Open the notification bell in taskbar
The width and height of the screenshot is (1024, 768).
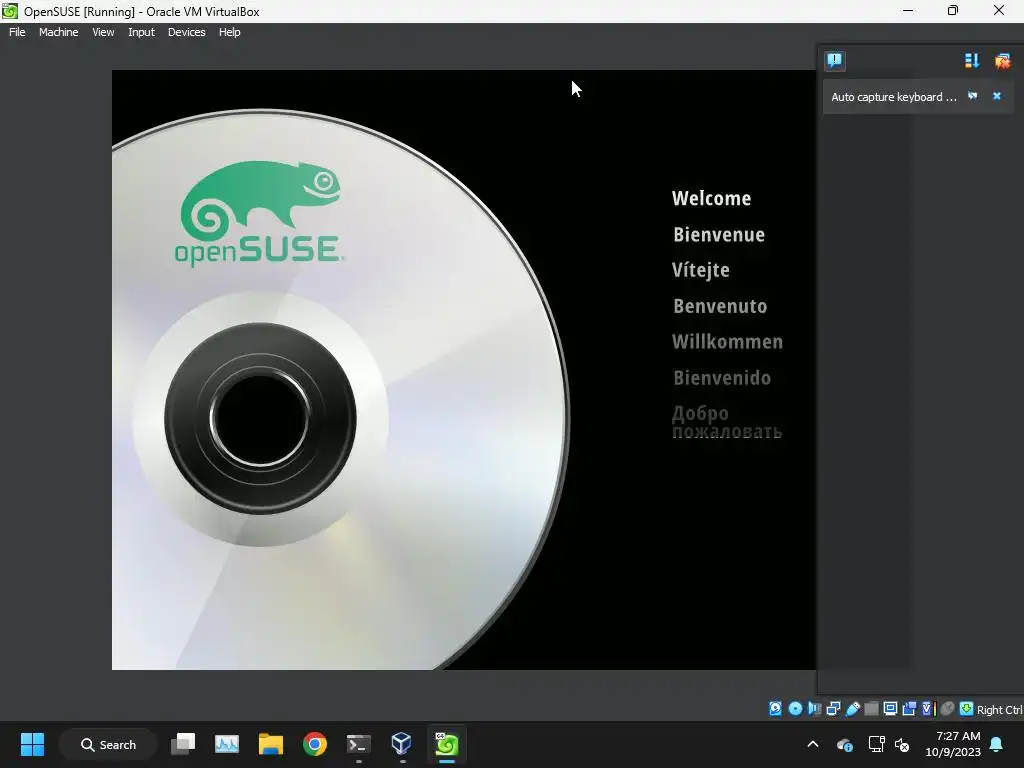point(997,744)
